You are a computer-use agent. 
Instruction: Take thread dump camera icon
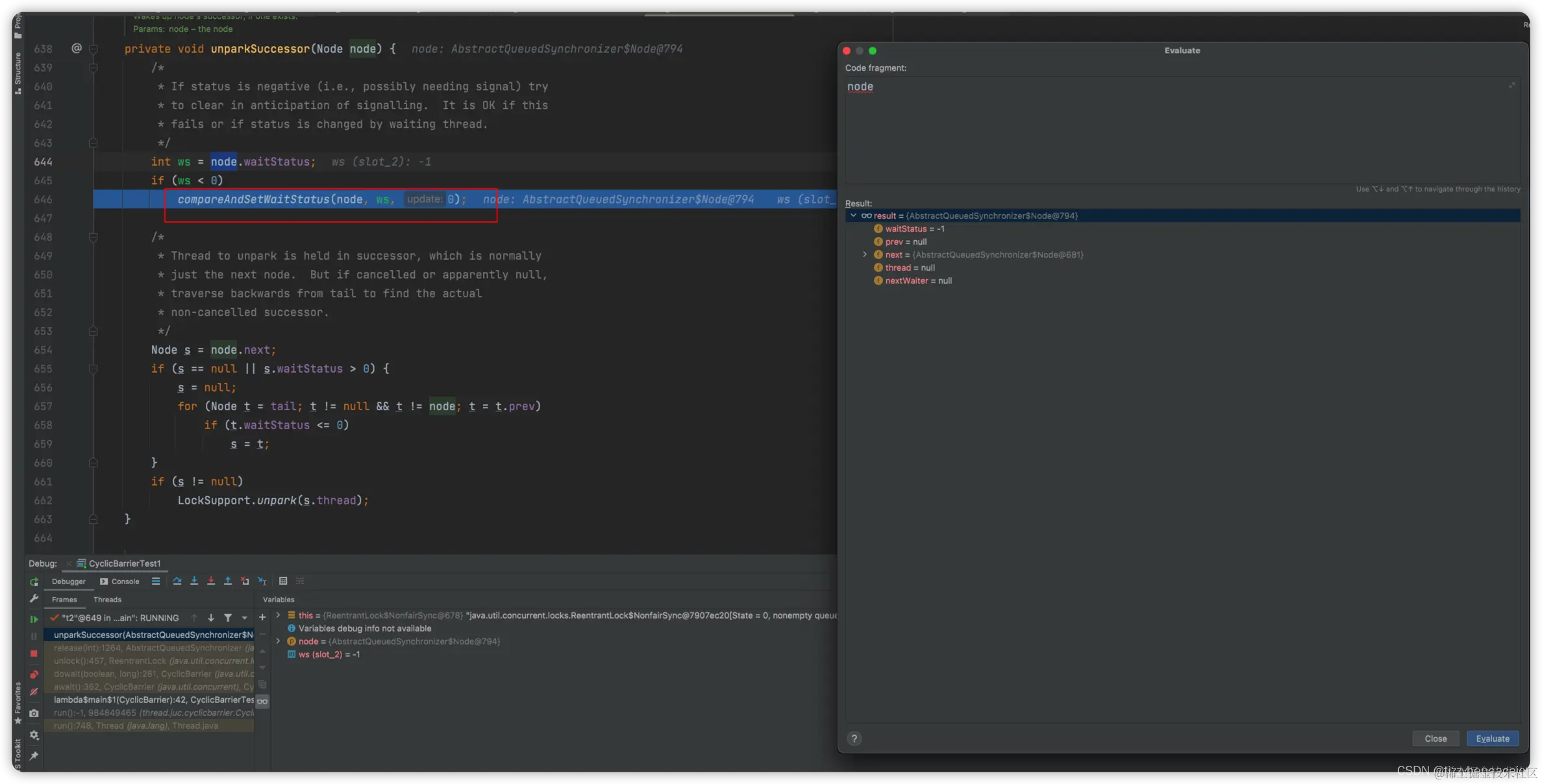coord(34,713)
